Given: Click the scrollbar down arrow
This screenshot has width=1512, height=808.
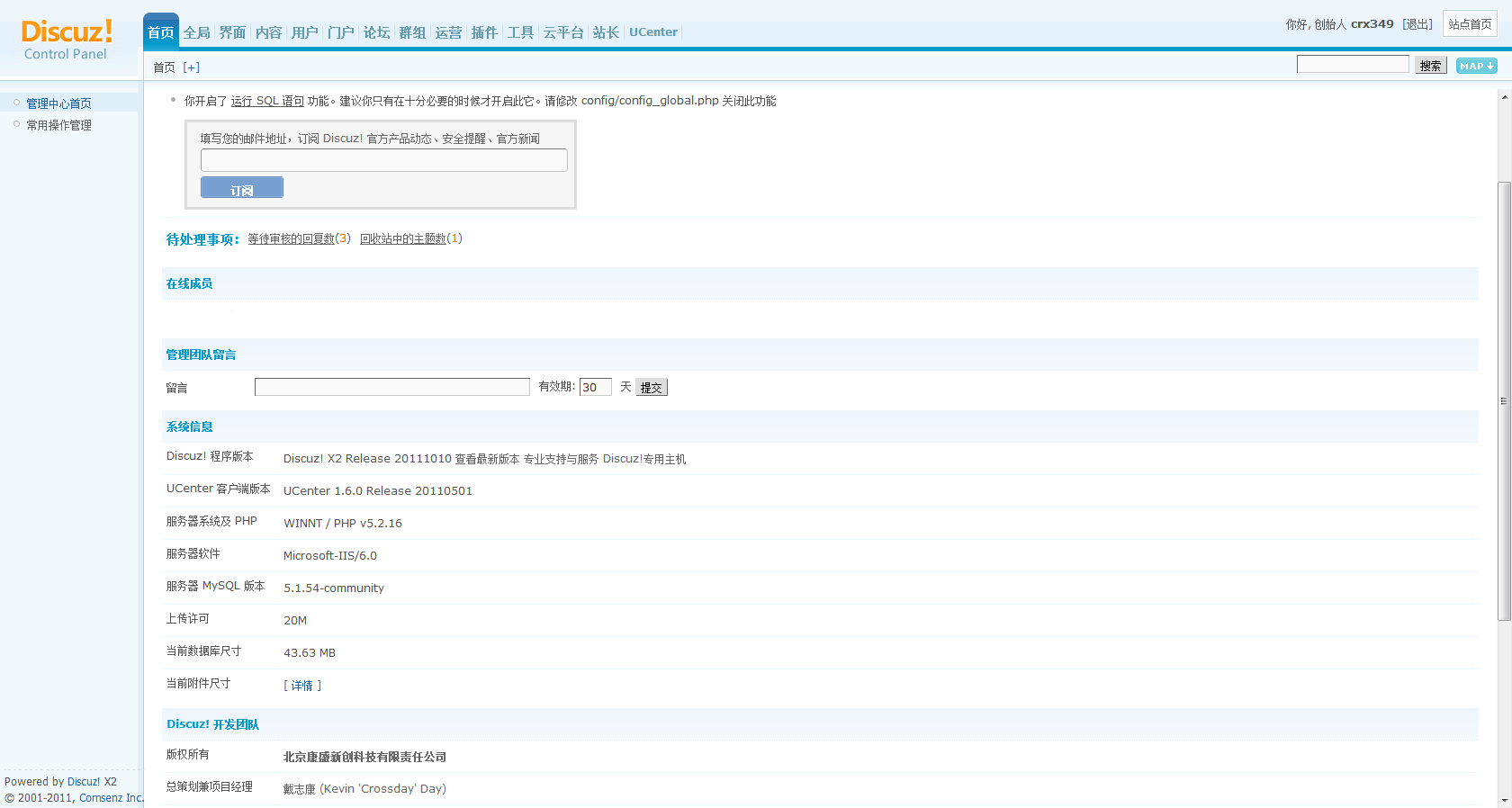Looking at the screenshot, I should [1504, 800].
